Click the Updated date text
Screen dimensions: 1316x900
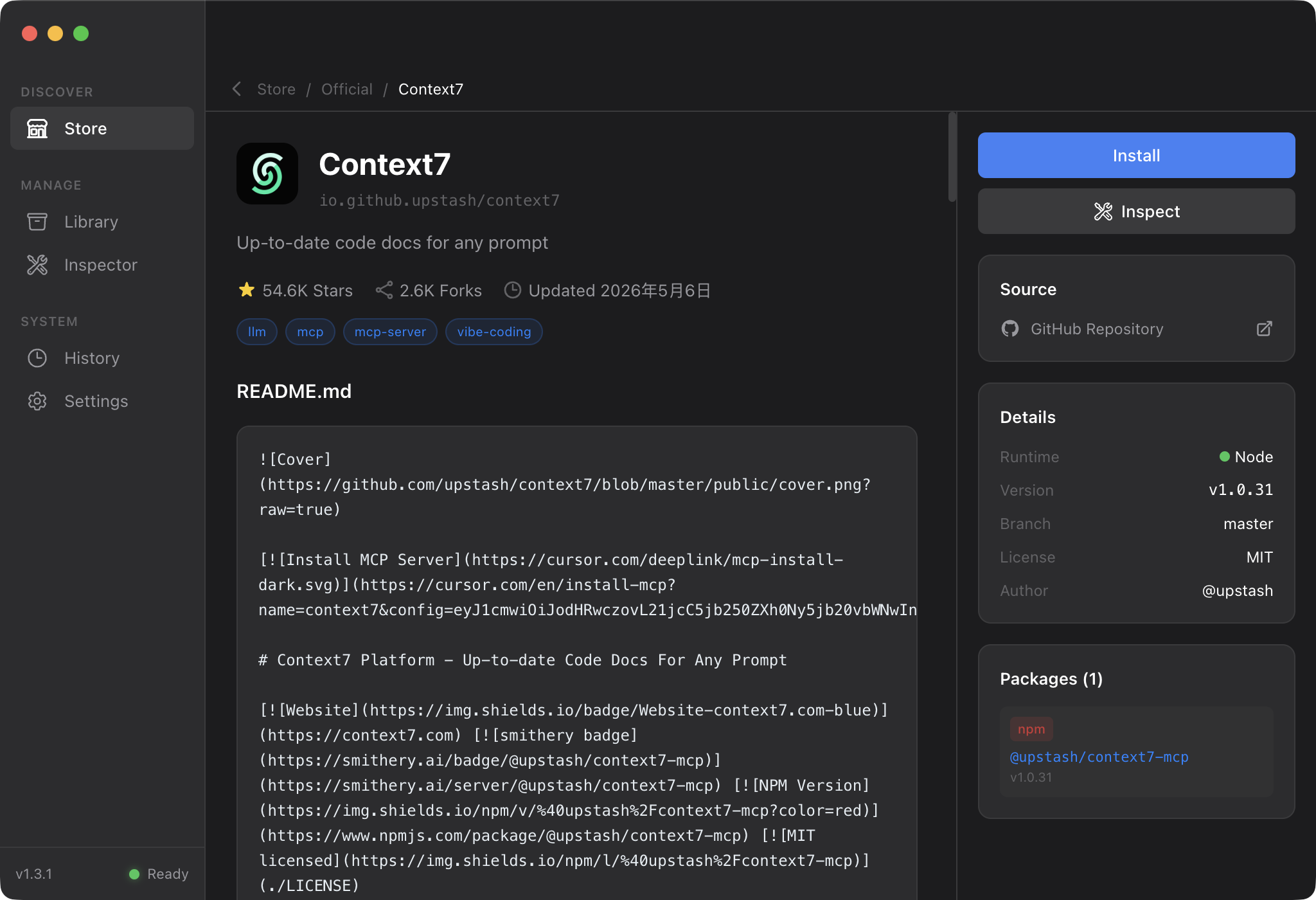coord(619,291)
